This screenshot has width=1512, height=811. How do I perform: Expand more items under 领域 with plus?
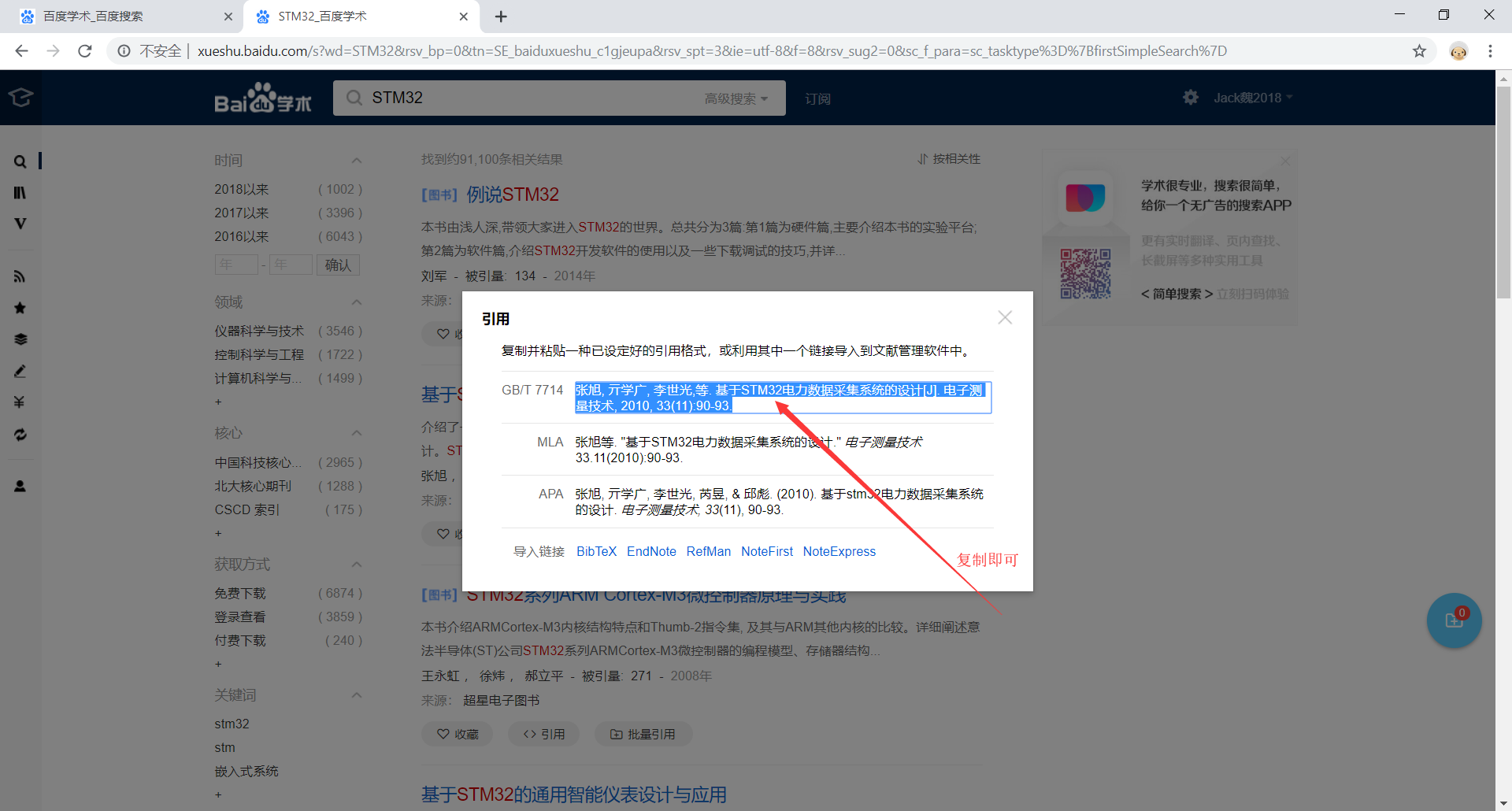tap(218, 402)
